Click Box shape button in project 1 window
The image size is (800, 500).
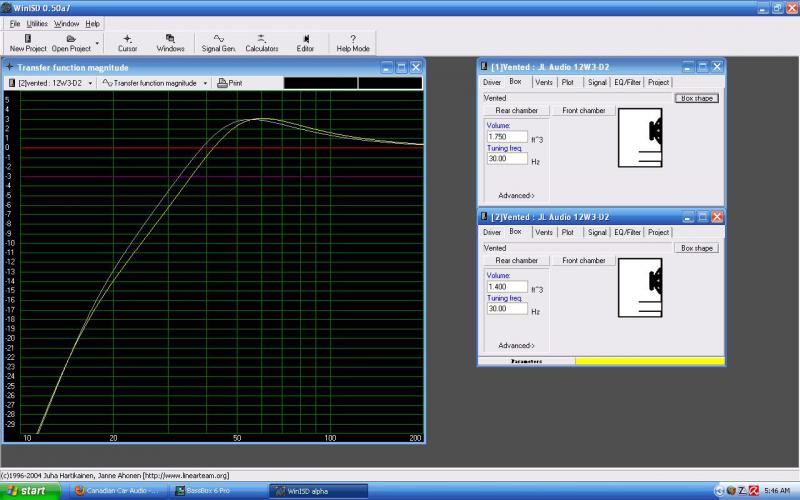[x=697, y=98]
